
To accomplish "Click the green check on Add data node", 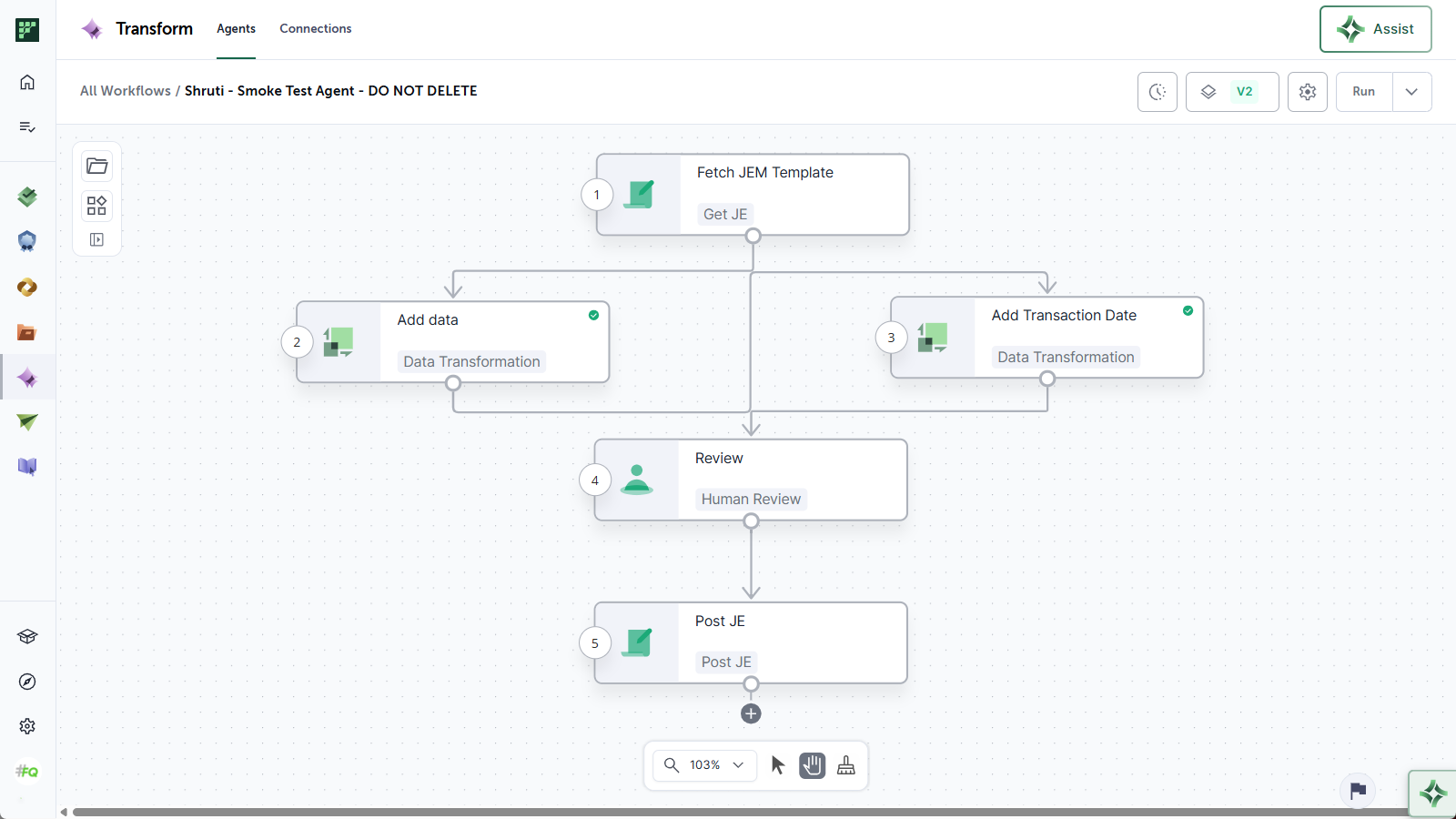I will pyautogui.click(x=593, y=316).
